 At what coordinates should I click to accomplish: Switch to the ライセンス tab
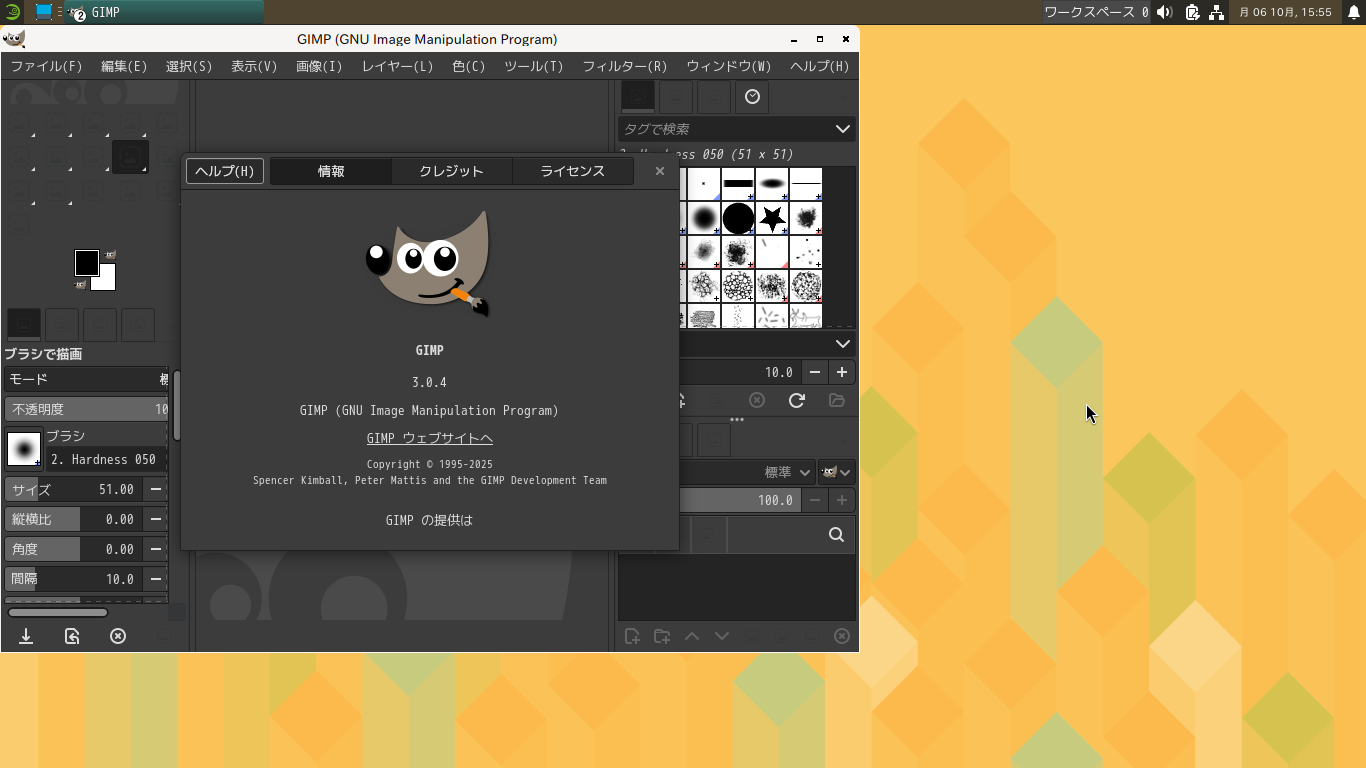pyautogui.click(x=573, y=171)
